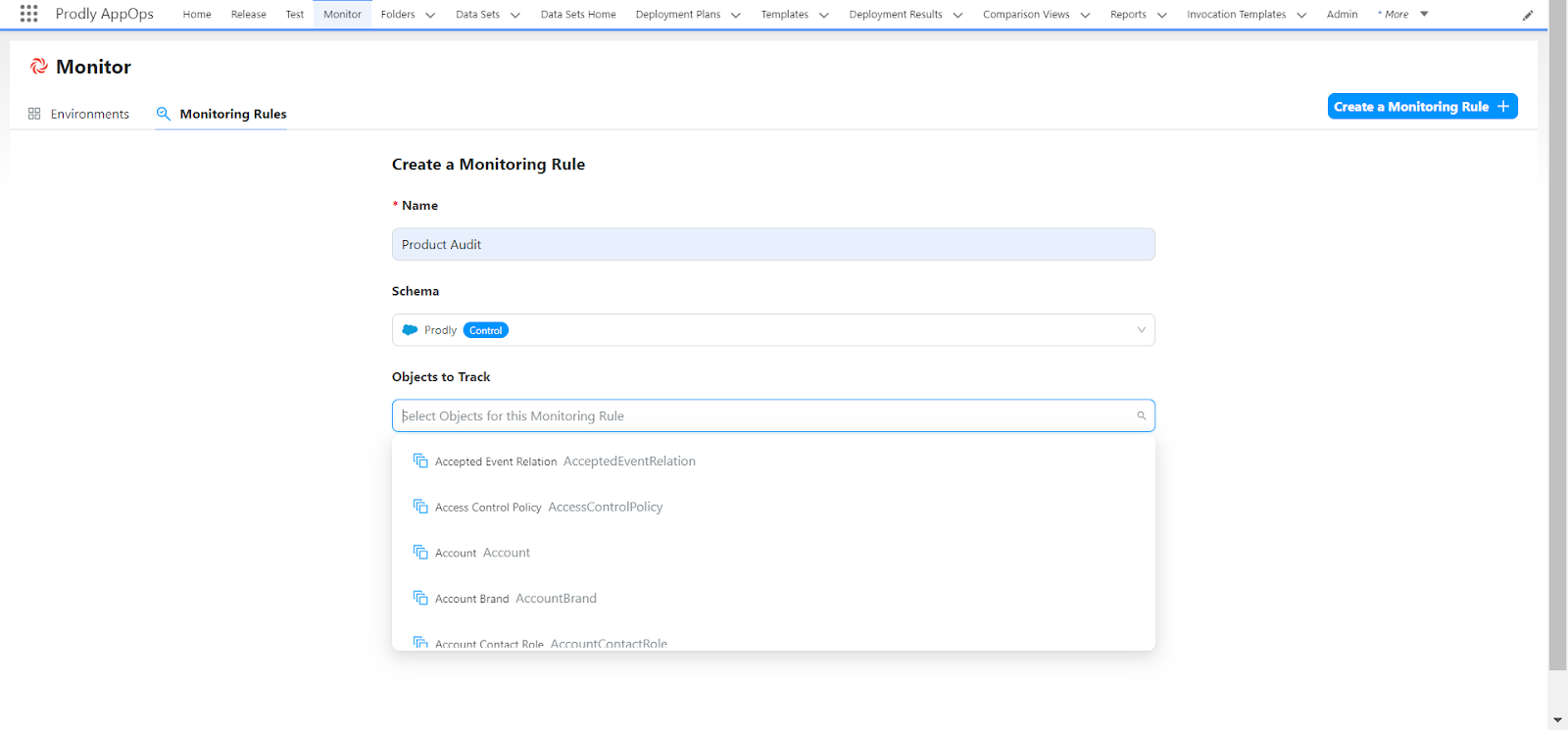
Task: Click the search icon in Objects to Track
Action: [1141, 415]
